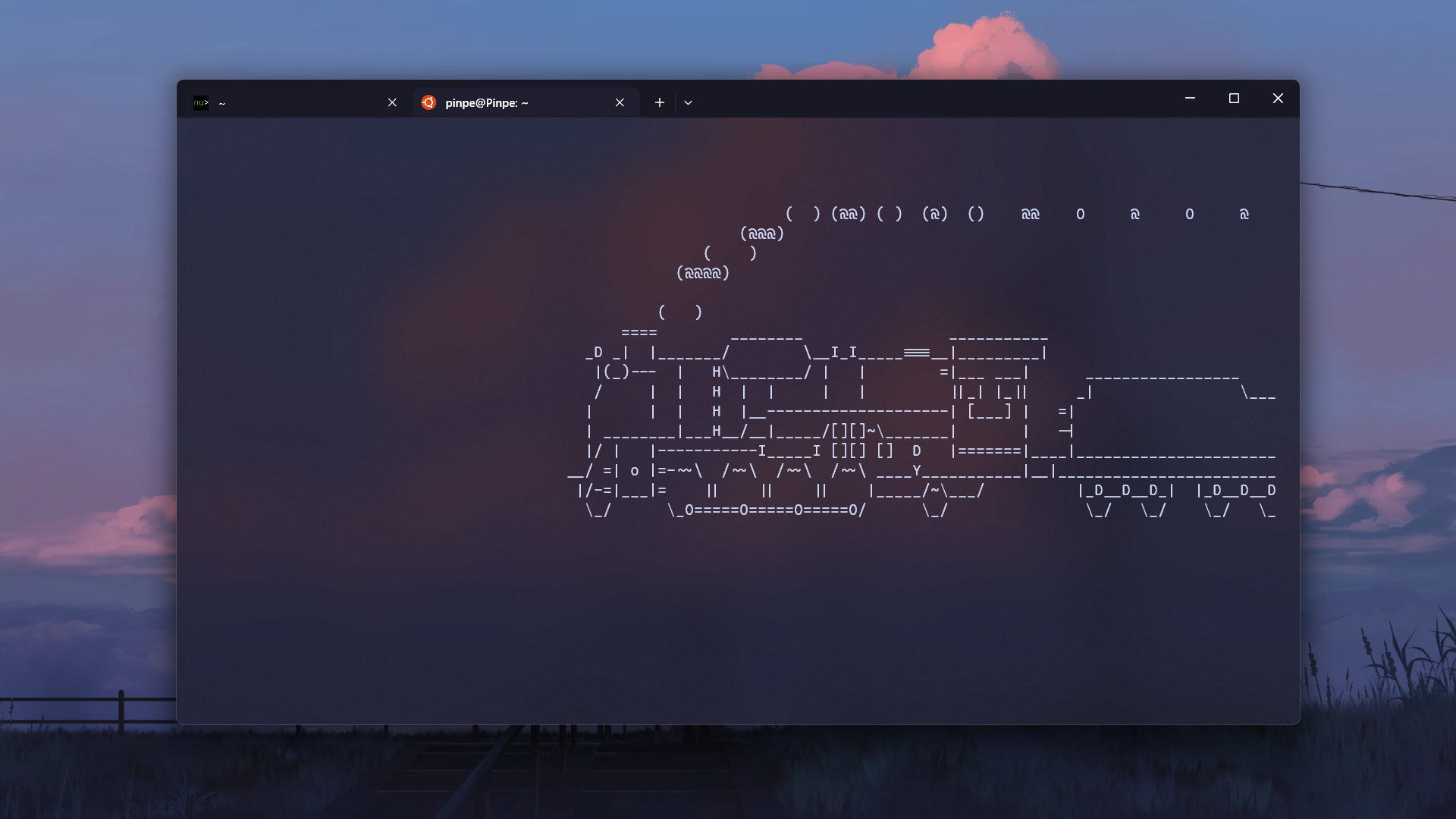Switch to the "~" Nushell tab

pyautogui.click(x=296, y=102)
